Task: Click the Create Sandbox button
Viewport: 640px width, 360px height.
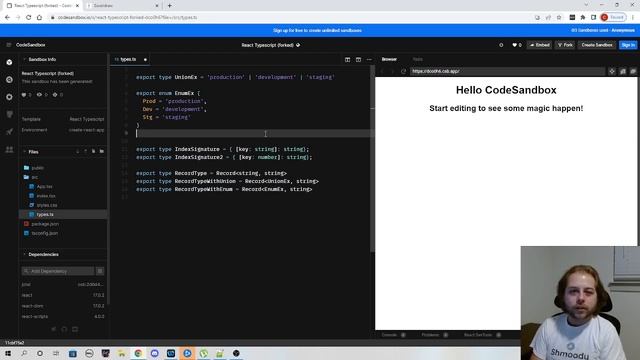Action: tap(597, 45)
